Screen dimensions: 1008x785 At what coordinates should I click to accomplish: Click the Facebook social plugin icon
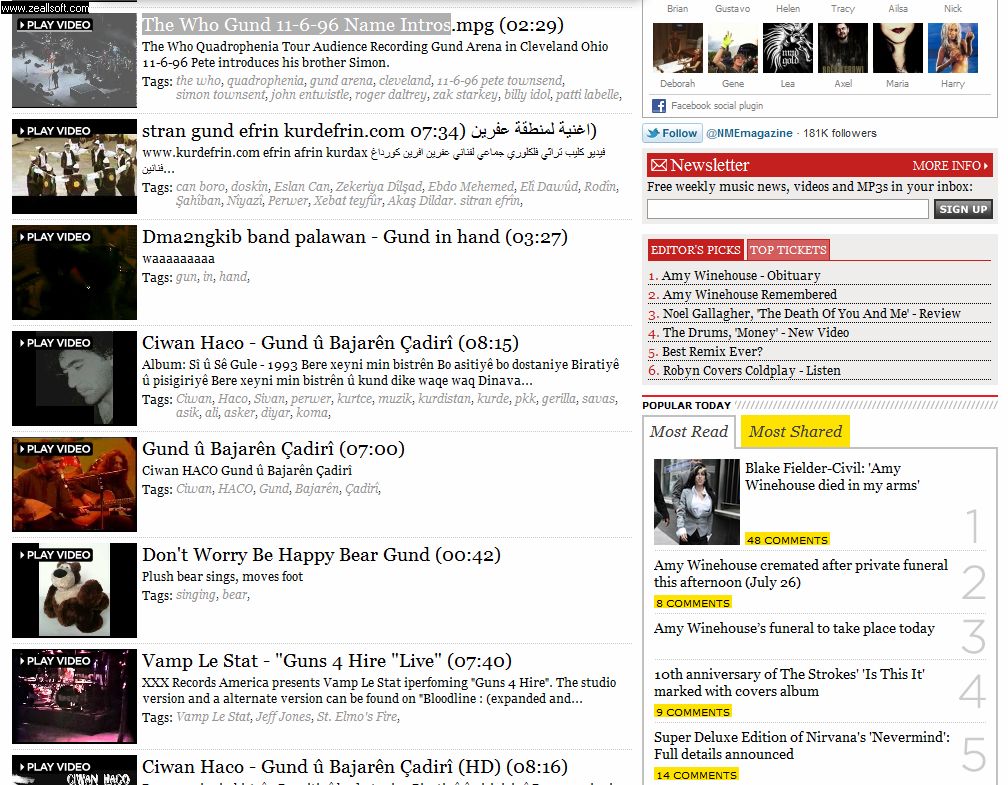pos(659,105)
